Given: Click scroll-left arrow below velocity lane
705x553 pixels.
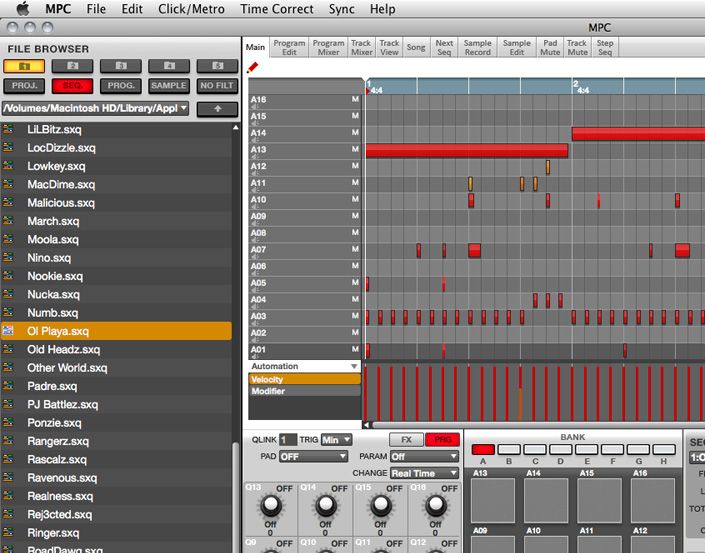Looking at the screenshot, I should click(366, 425).
